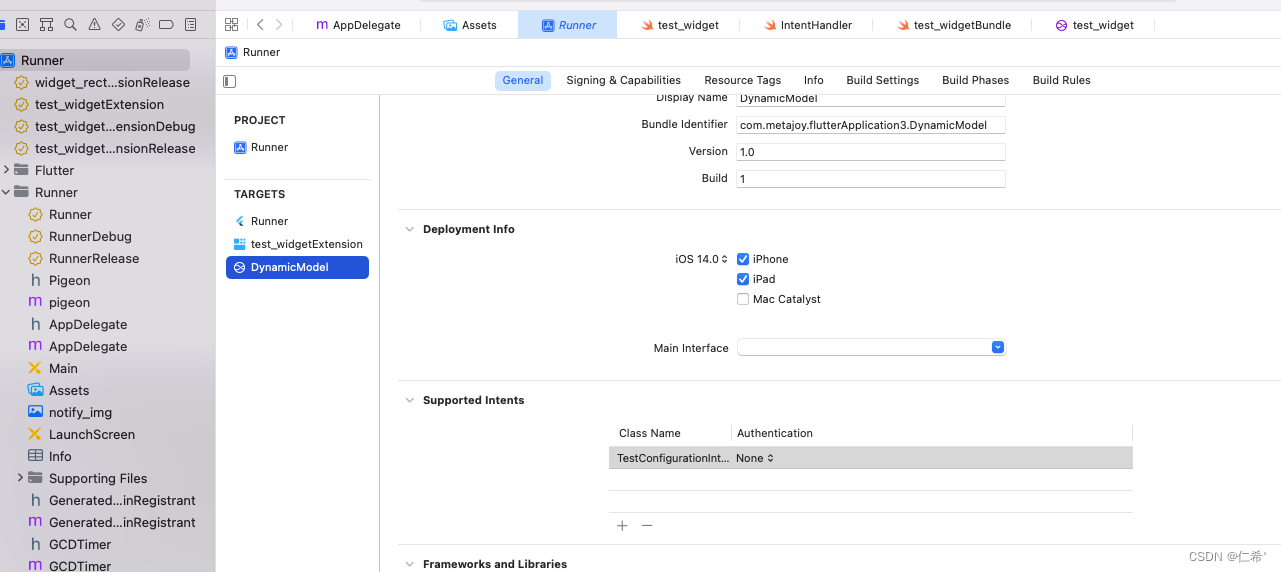Open the find navigator magnifier icon
The height and width of the screenshot is (572, 1281).
[x=70, y=24]
